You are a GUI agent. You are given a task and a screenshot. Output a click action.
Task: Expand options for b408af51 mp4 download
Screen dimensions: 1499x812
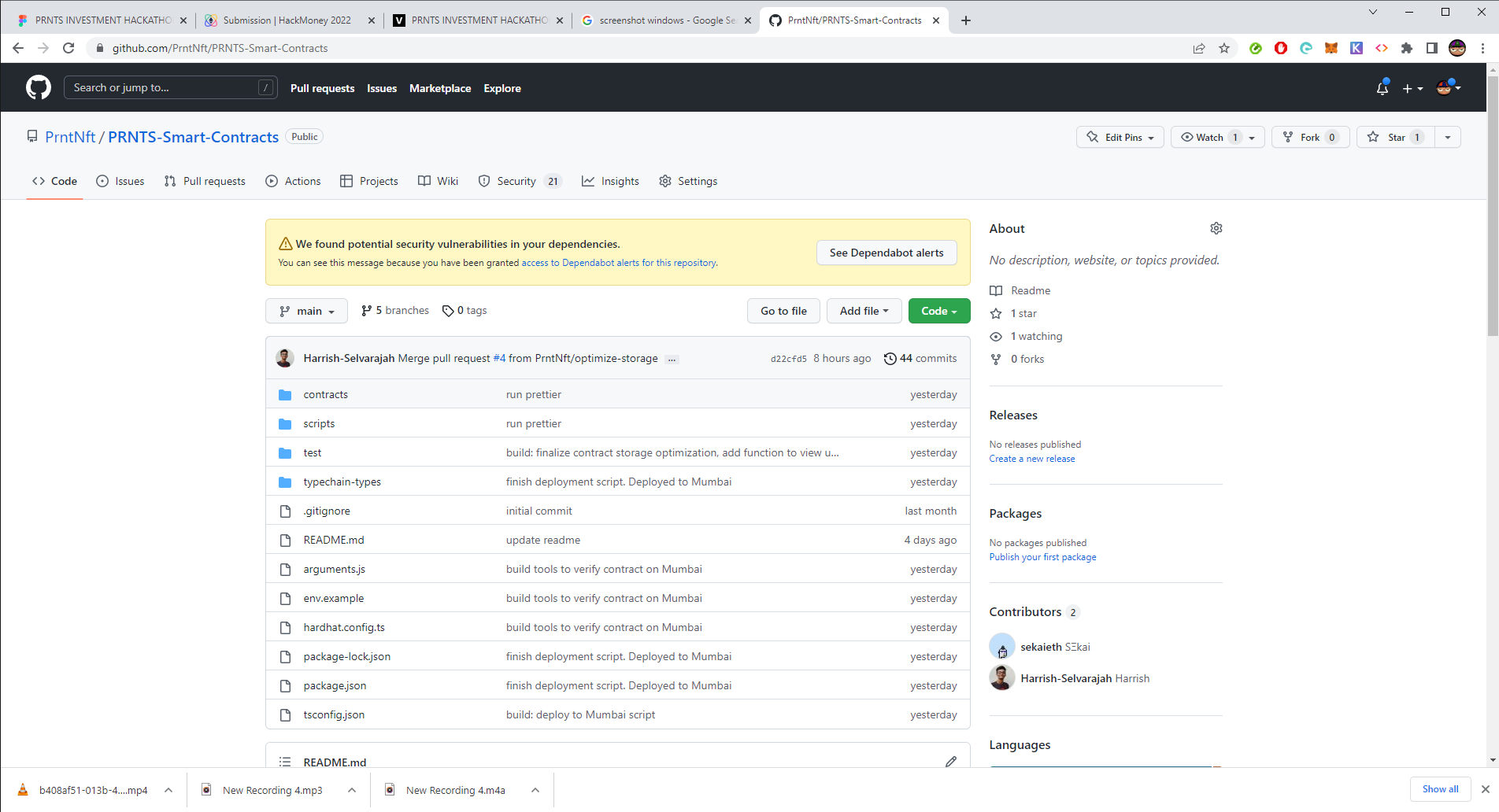tap(168, 790)
